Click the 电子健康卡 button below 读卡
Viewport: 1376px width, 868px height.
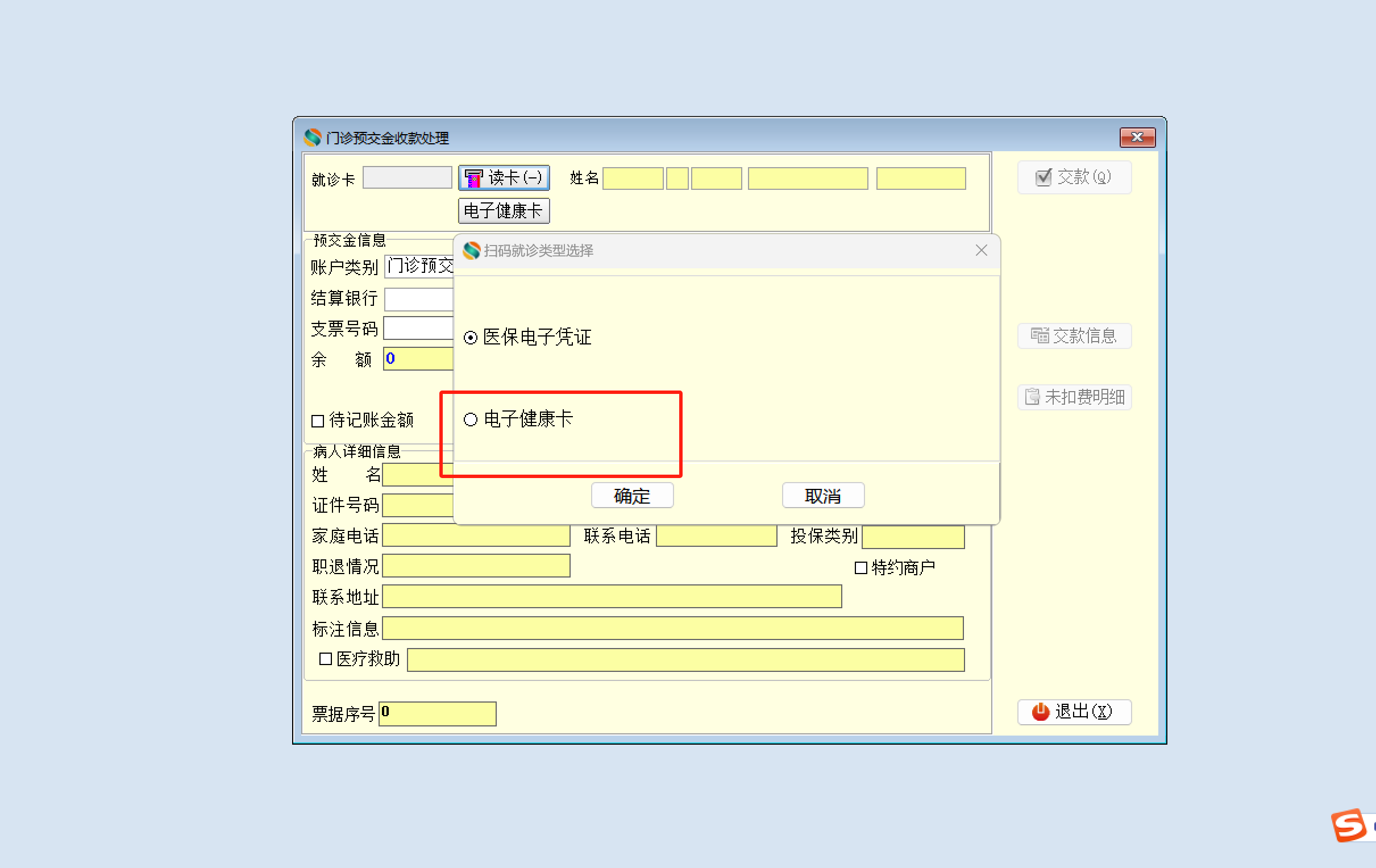pos(504,211)
